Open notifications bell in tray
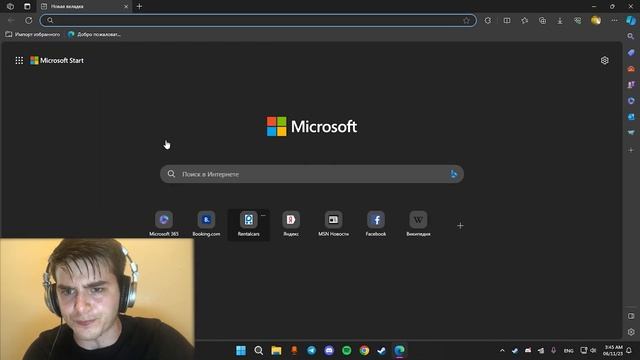 pyautogui.click(x=629, y=350)
